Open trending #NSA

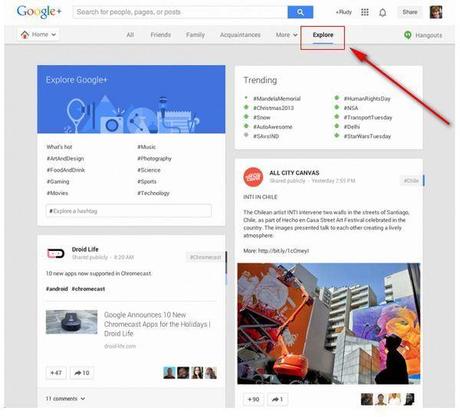click(351, 108)
